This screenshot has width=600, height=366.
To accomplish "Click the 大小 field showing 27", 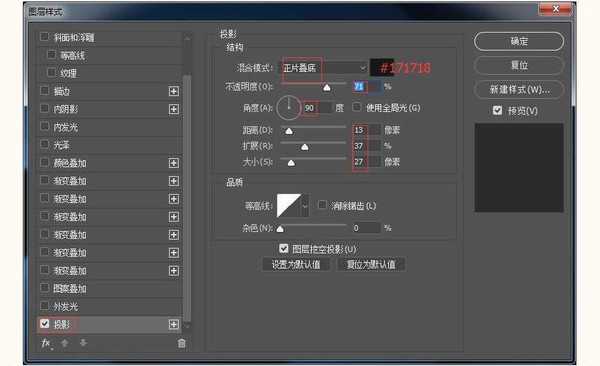I will 367,162.
